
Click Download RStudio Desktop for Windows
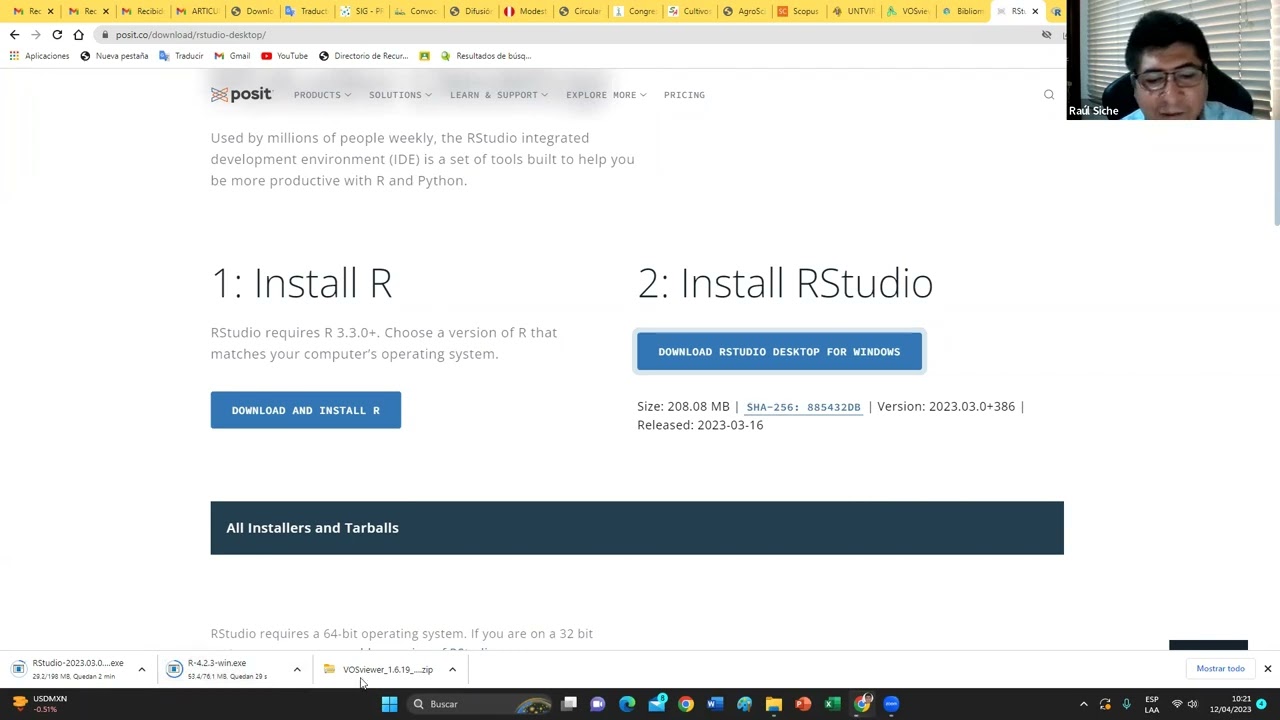click(779, 352)
